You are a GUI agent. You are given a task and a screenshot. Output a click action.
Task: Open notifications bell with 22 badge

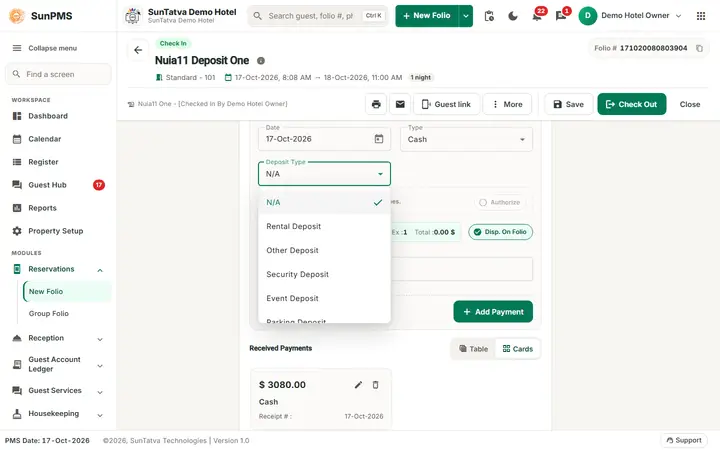coord(537,16)
